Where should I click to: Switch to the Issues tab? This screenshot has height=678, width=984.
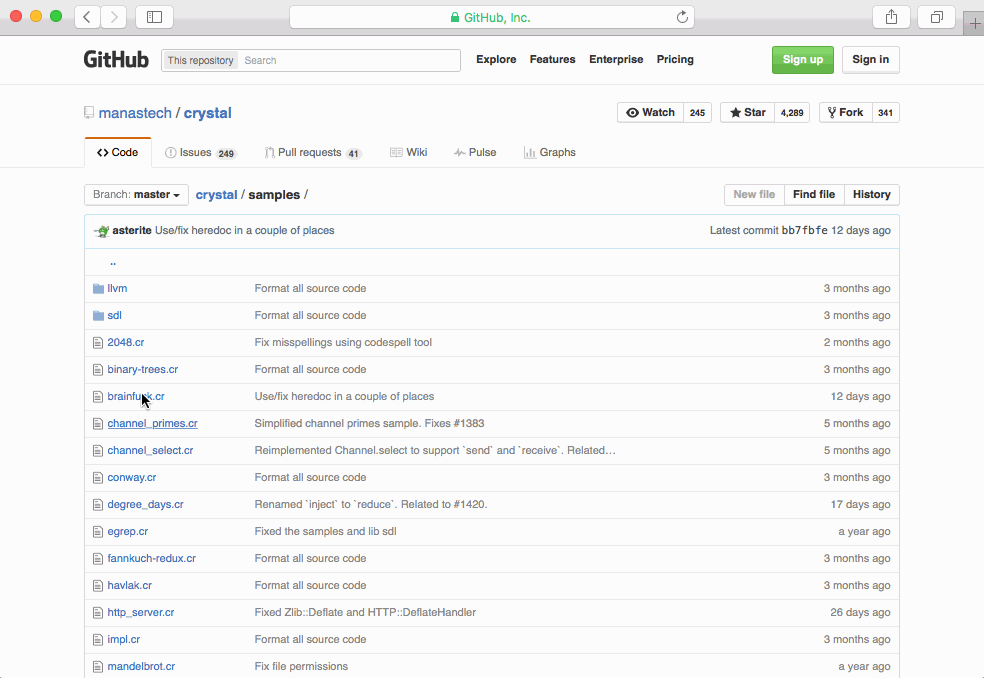point(200,153)
